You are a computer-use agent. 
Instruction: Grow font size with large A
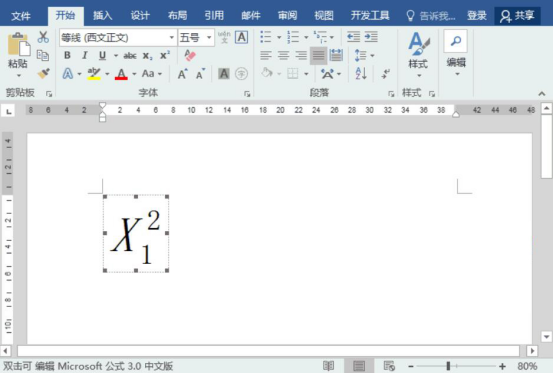(x=182, y=74)
